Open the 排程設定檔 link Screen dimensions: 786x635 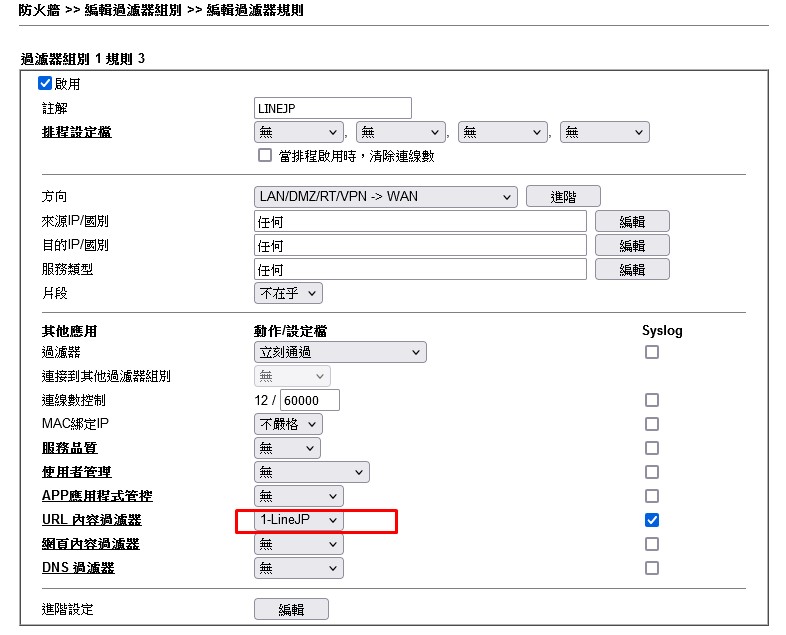70,132
